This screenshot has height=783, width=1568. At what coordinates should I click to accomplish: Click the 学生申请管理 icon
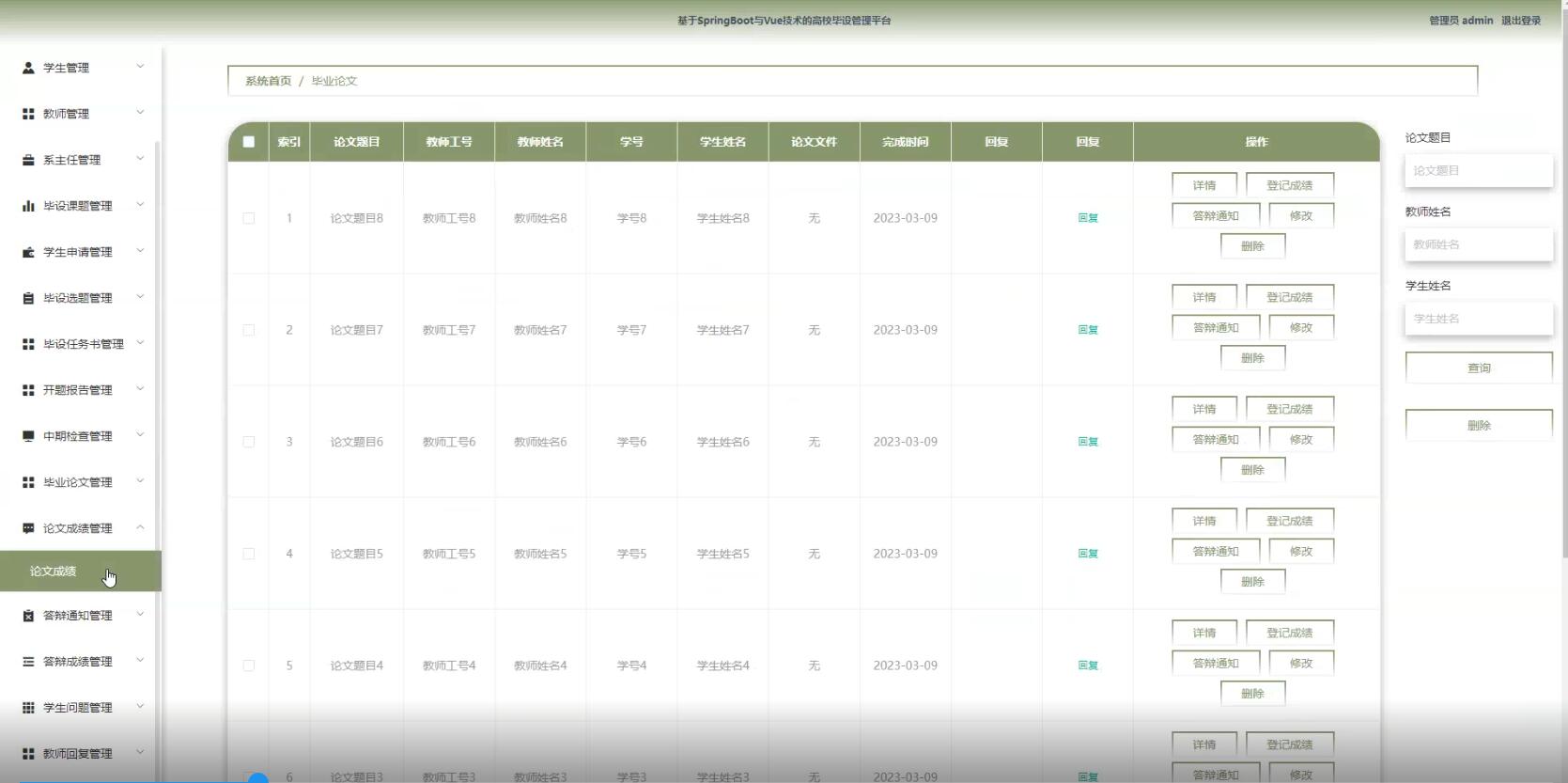tap(28, 252)
